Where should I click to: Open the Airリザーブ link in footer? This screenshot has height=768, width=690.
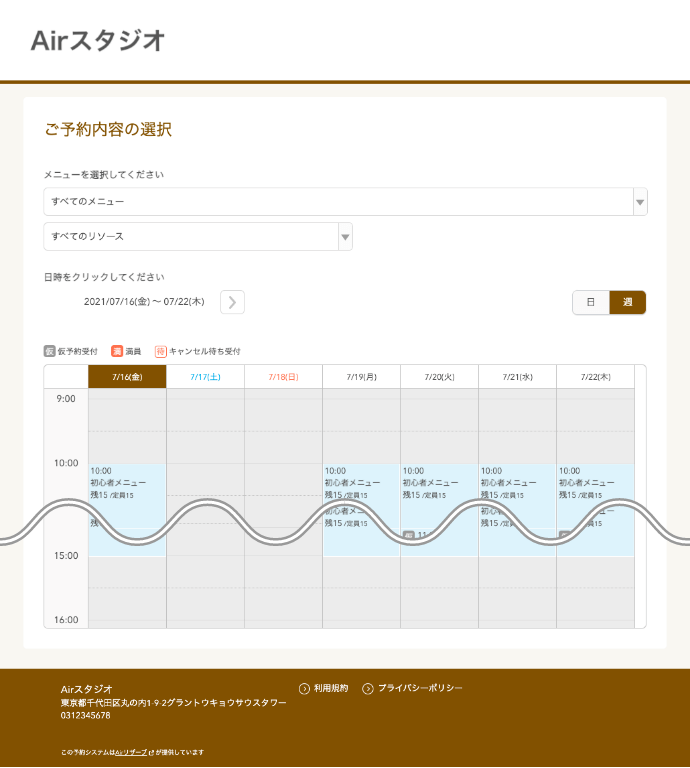click(x=131, y=752)
